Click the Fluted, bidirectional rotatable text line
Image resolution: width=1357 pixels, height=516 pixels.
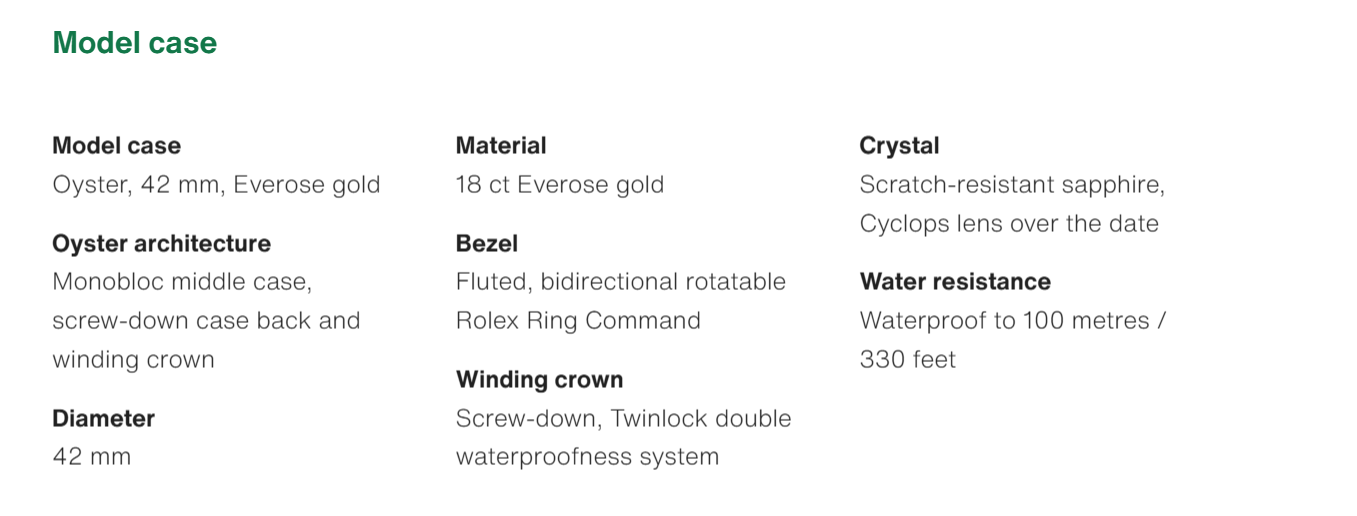point(620,282)
